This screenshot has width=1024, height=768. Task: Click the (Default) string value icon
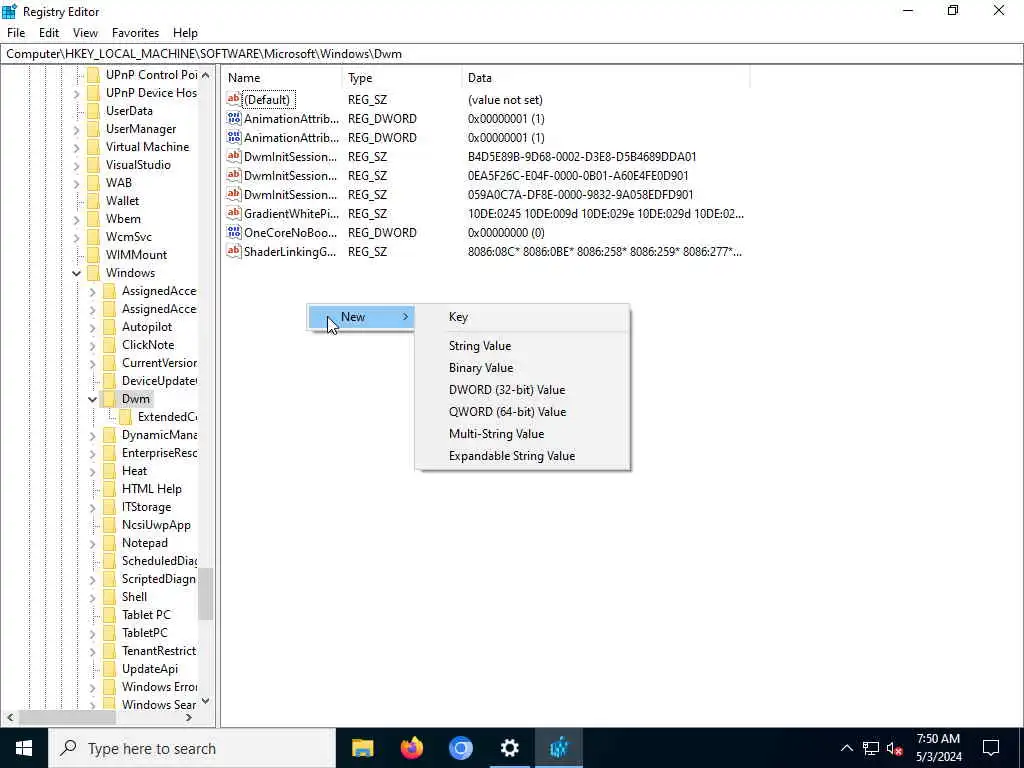pyautogui.click(x=233, y=99)
